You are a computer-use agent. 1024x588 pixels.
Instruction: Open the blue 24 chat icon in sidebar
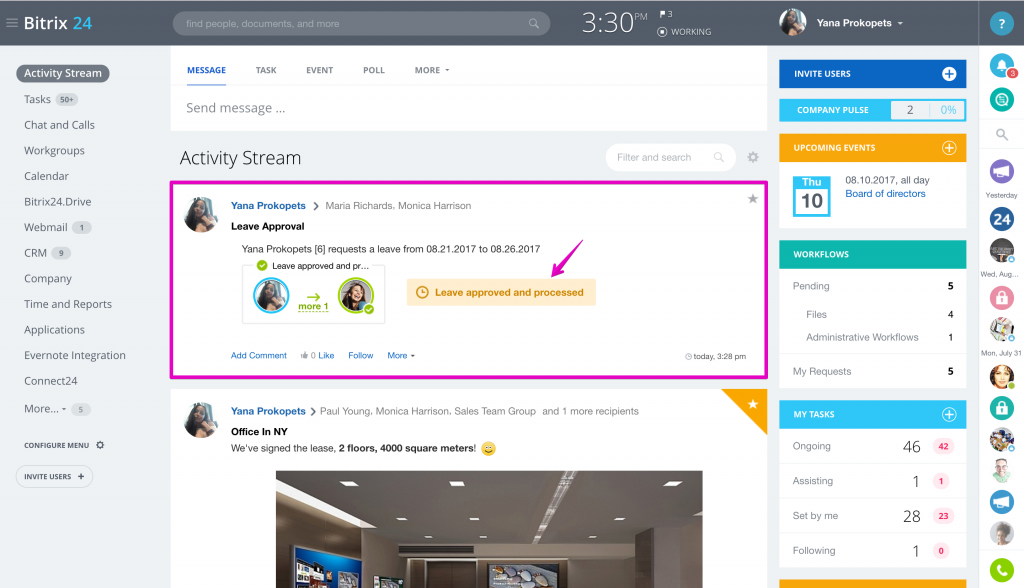1002,220
